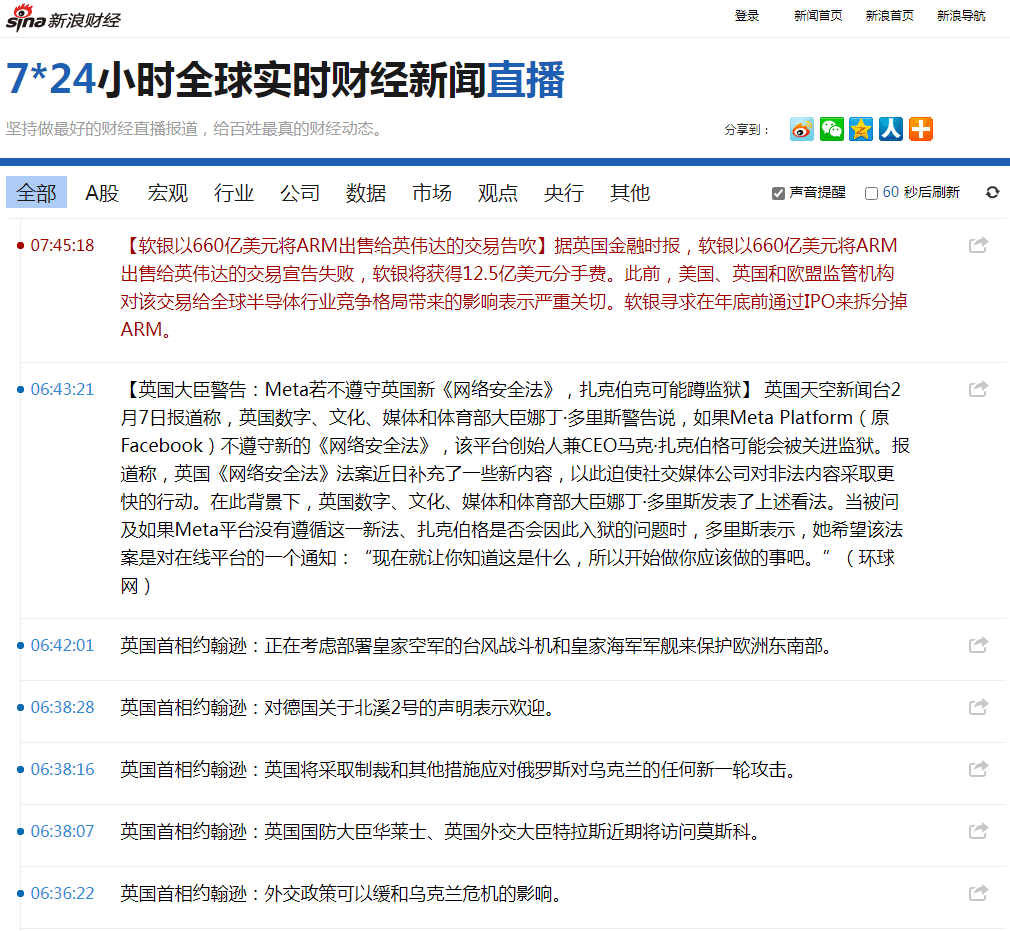Share to Qzone star icon
This screenshot has height=931, width=1010.
click(861, 130)
